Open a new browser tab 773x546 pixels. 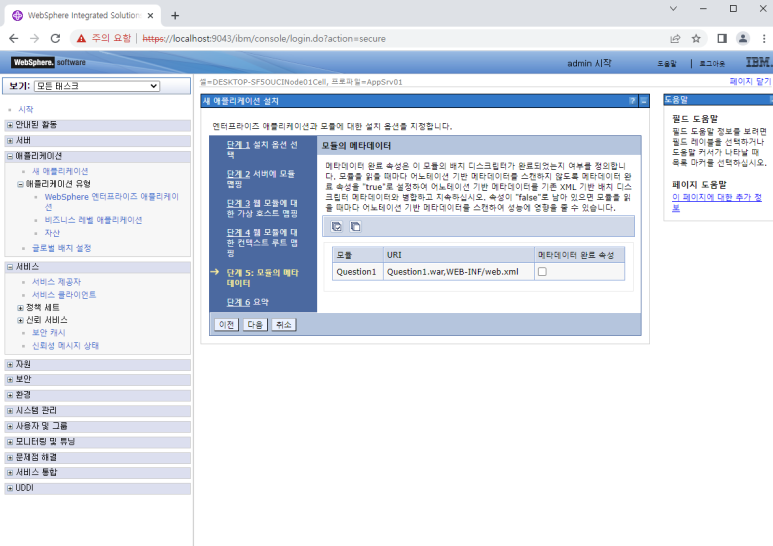[175, 16]
